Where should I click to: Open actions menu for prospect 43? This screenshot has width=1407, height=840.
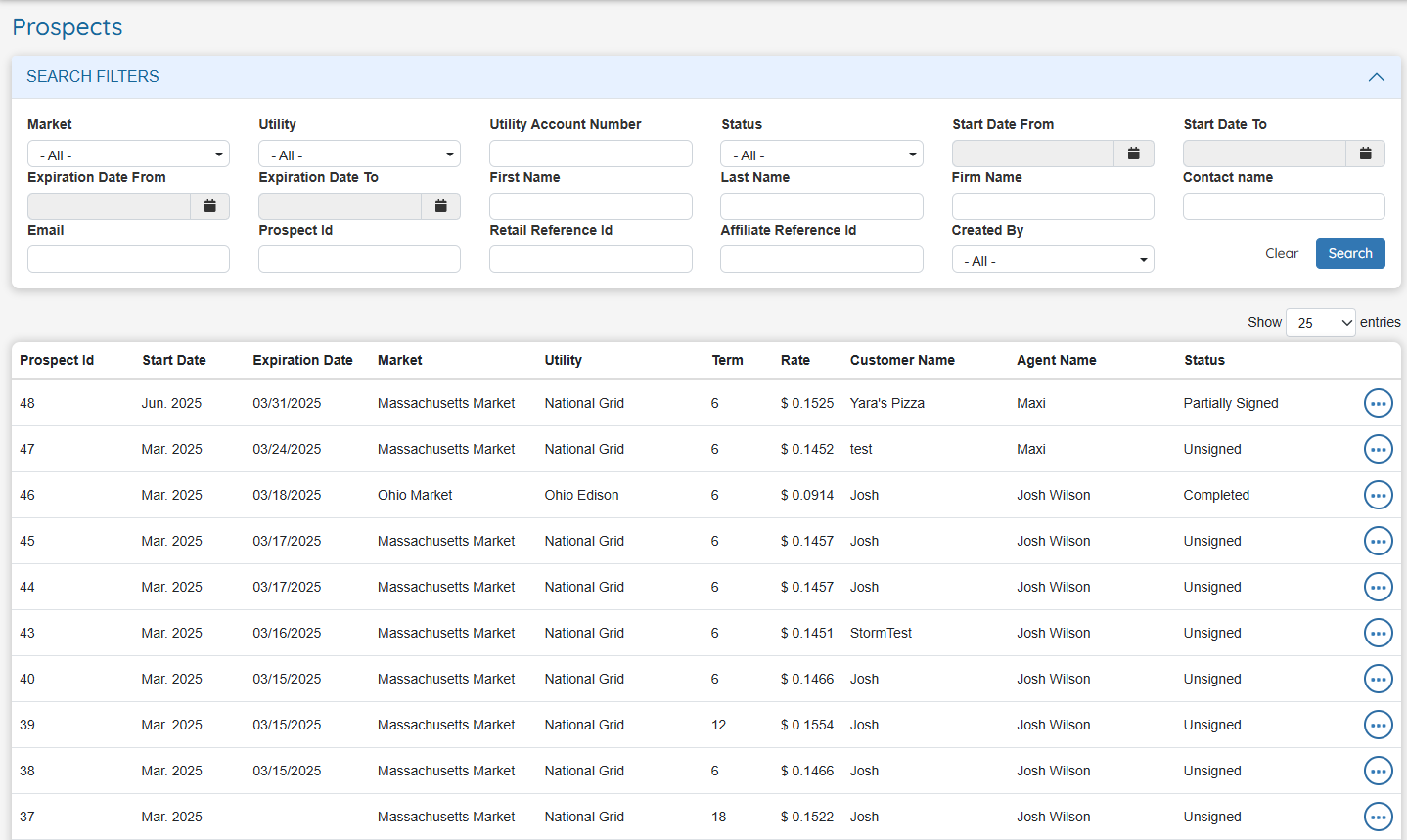1378,633
